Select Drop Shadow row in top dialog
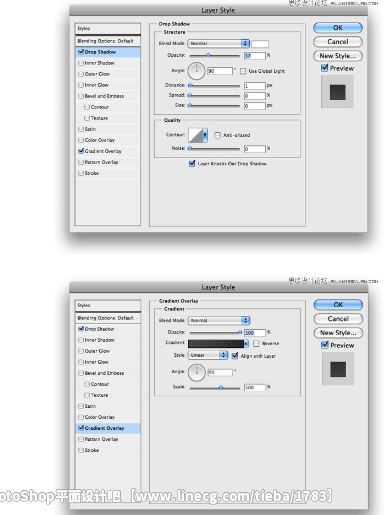The height and width of the screenshot is (515, 388). [x=108, y=52]
